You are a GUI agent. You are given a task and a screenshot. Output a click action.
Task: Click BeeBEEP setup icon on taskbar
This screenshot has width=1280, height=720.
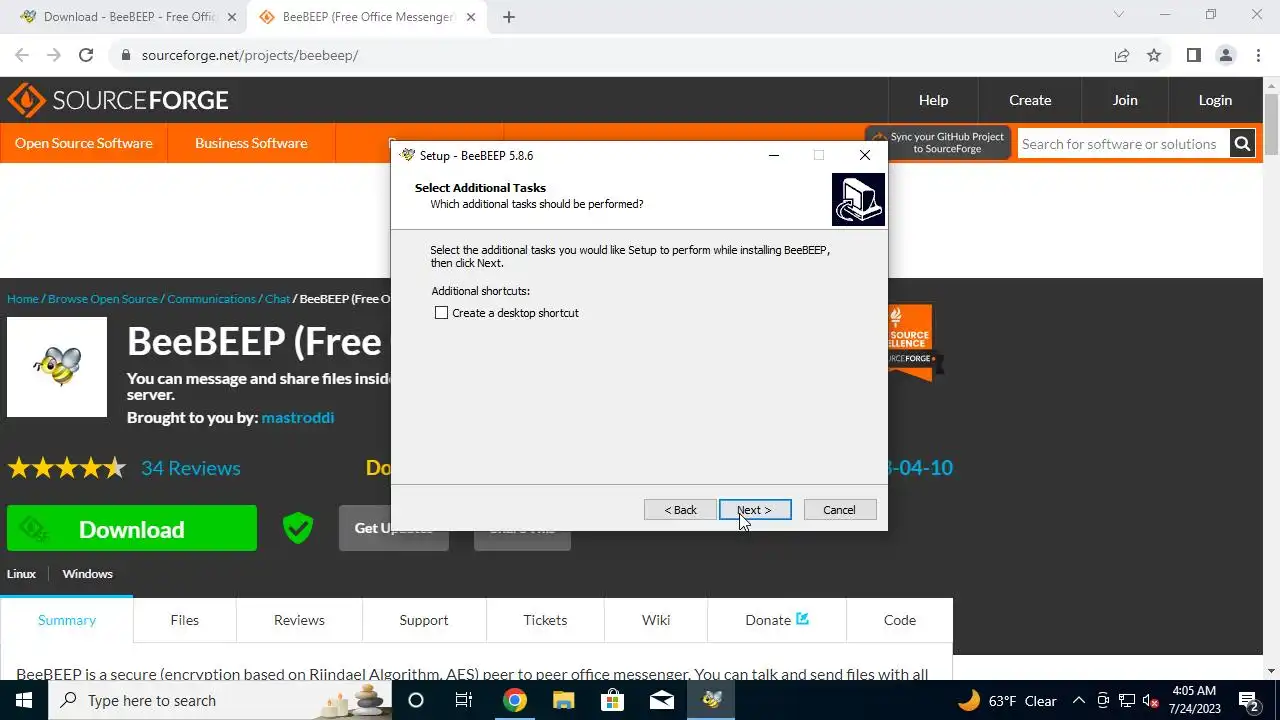click(711, 700)
